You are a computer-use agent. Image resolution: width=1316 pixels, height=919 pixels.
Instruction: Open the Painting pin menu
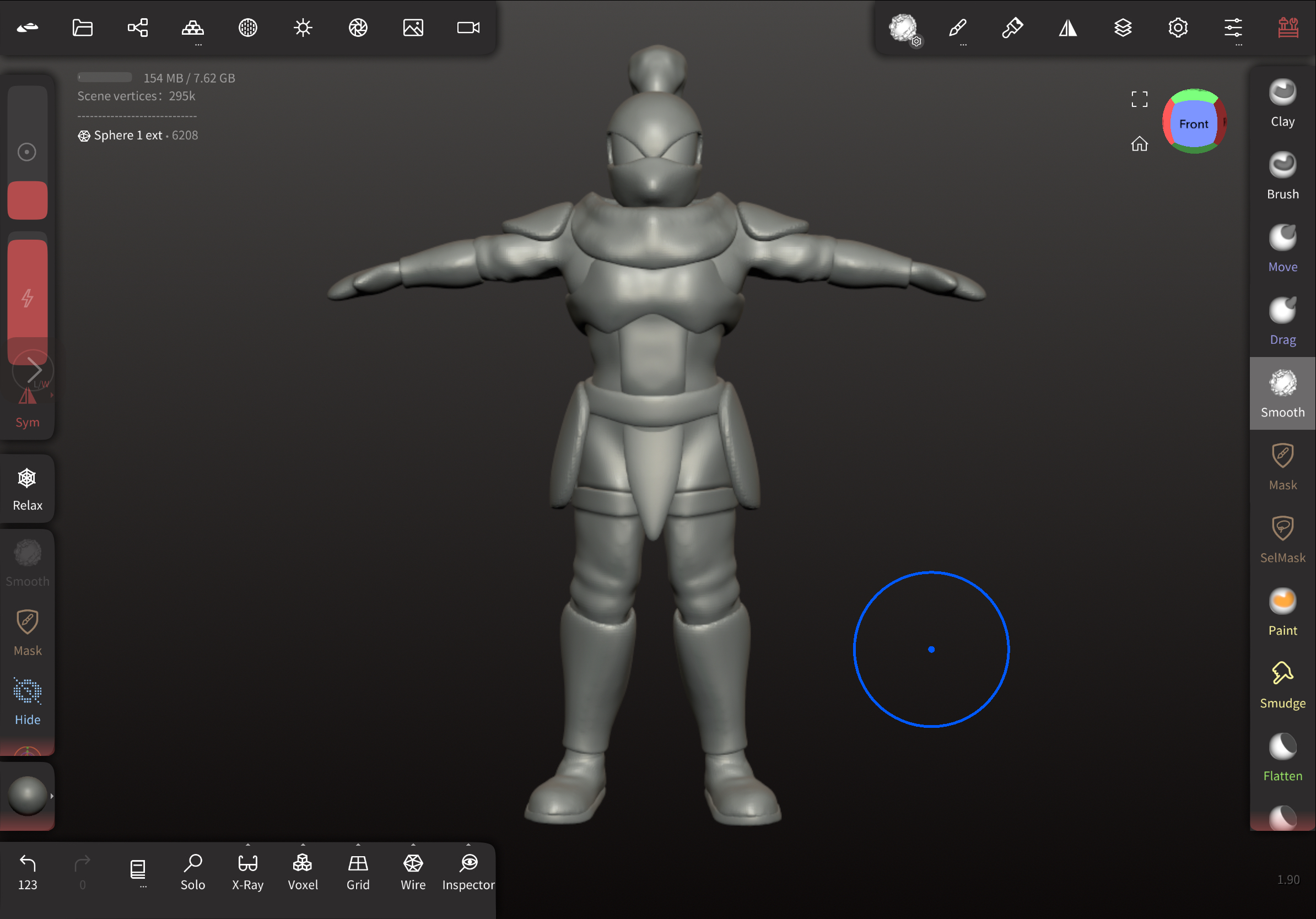pos(1013,28)
